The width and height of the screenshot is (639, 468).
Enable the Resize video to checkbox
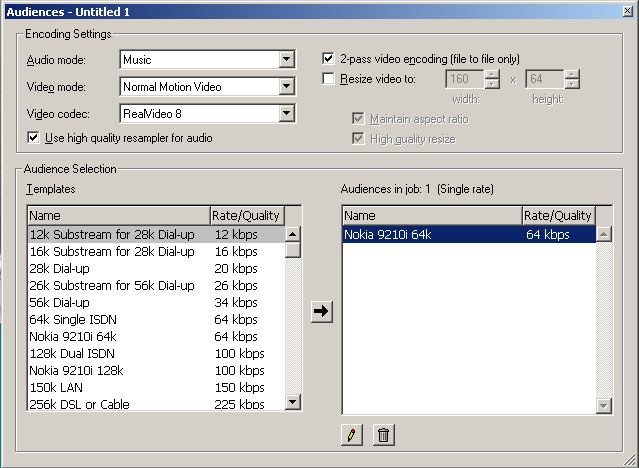click(329, 79)
